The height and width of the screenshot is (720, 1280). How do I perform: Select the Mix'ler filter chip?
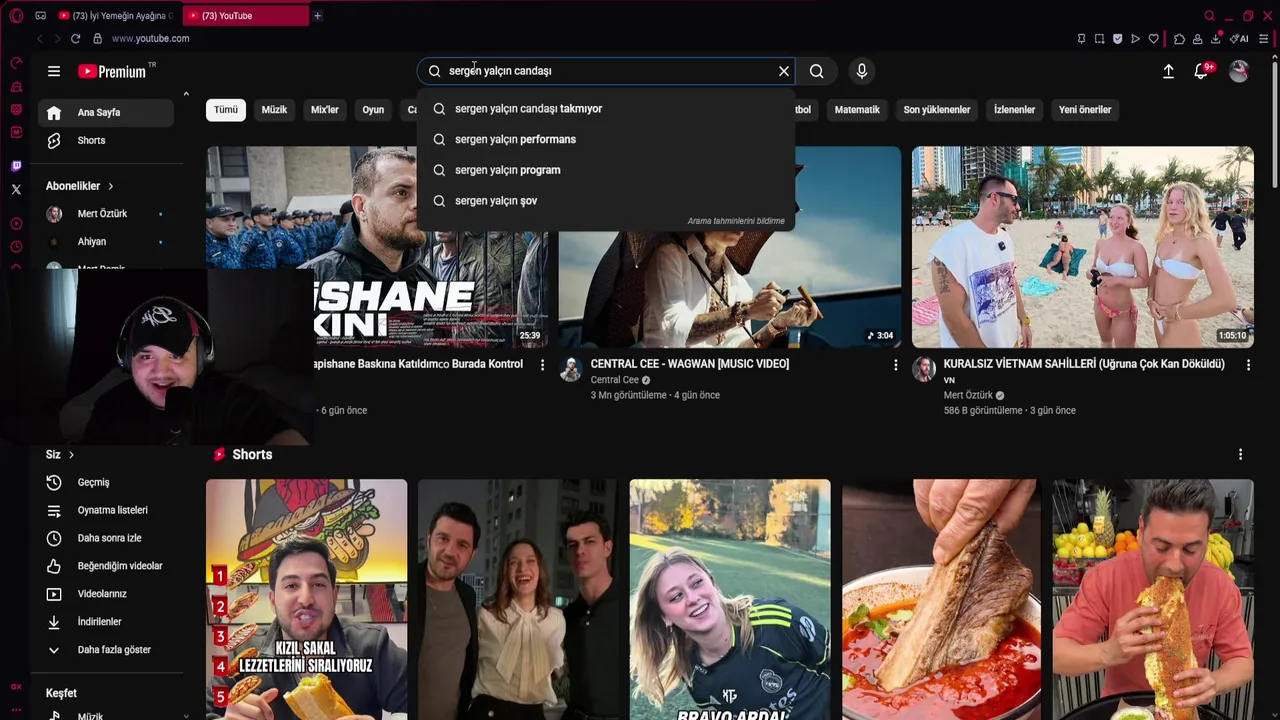tap(325, 110)
